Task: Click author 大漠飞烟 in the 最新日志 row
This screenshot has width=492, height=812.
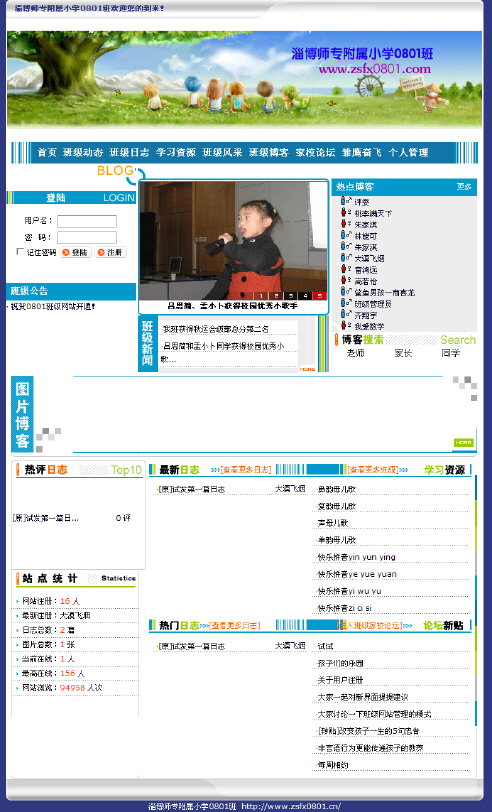Action: tap(290, 488)
